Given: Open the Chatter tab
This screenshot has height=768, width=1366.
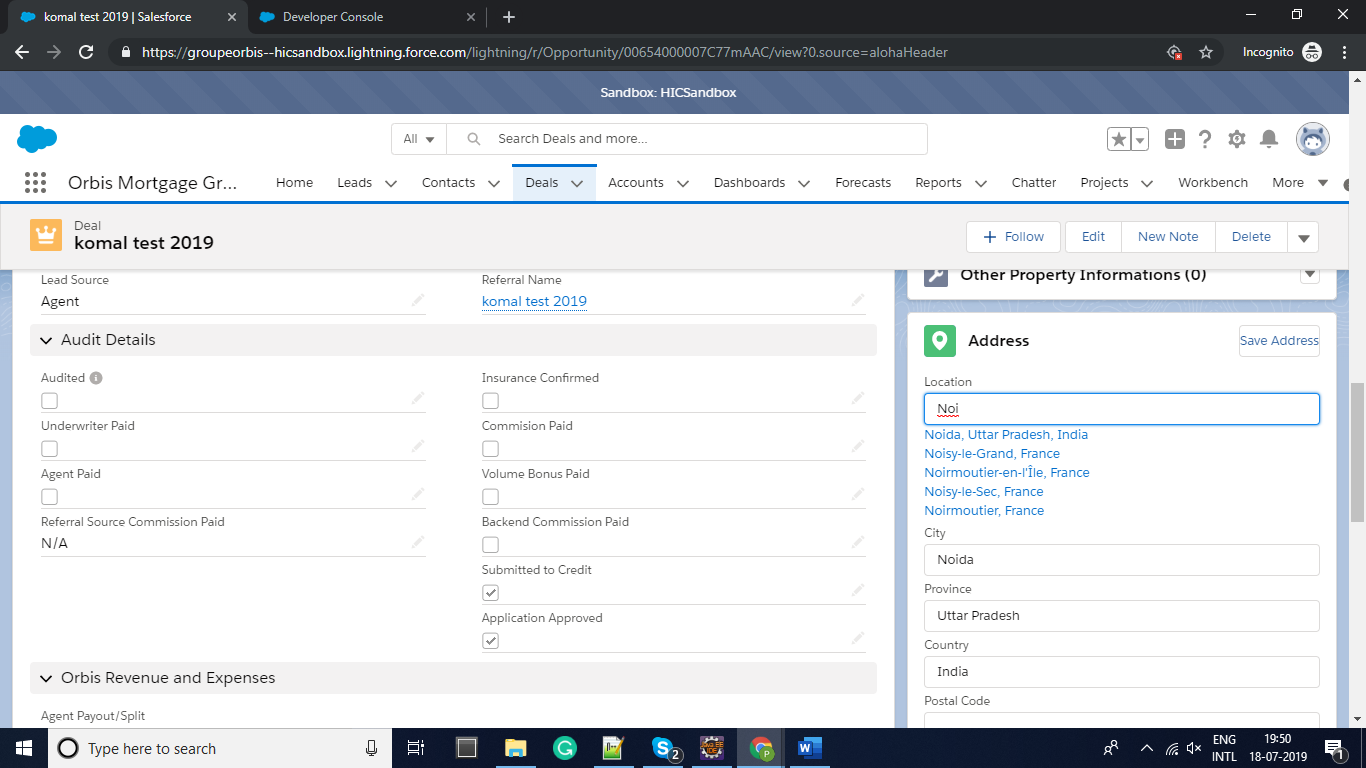Looking at the screenshot, I should click(1034, 183).
